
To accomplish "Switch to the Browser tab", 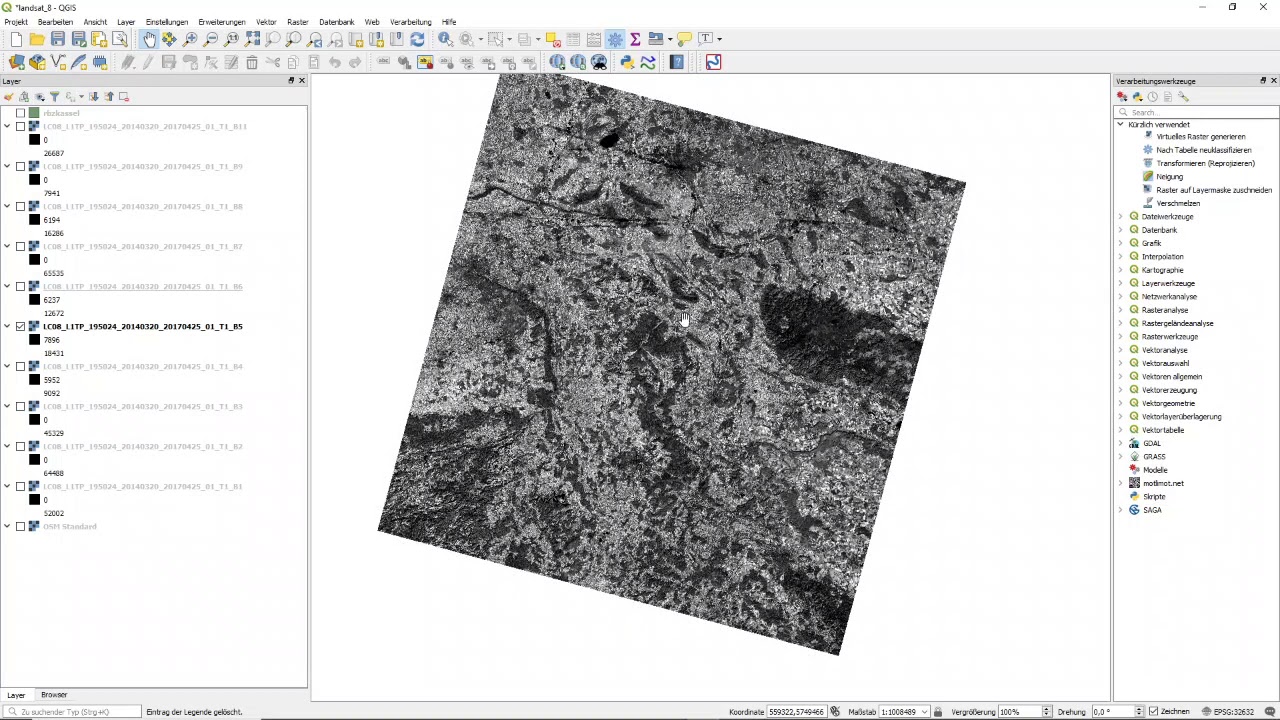I will pos(54,695).
